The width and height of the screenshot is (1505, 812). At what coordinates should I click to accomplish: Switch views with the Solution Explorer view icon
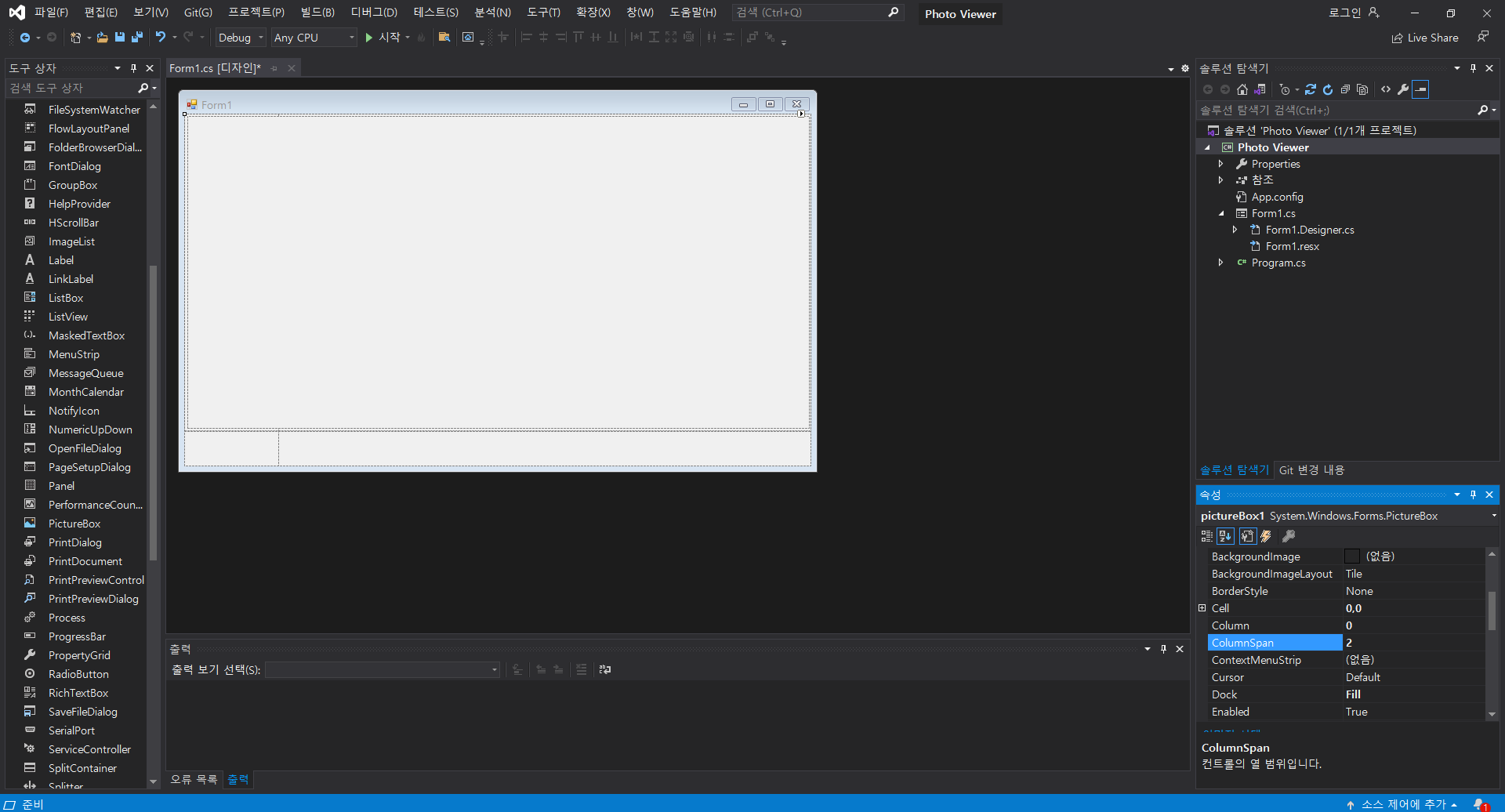[1260, 89]
